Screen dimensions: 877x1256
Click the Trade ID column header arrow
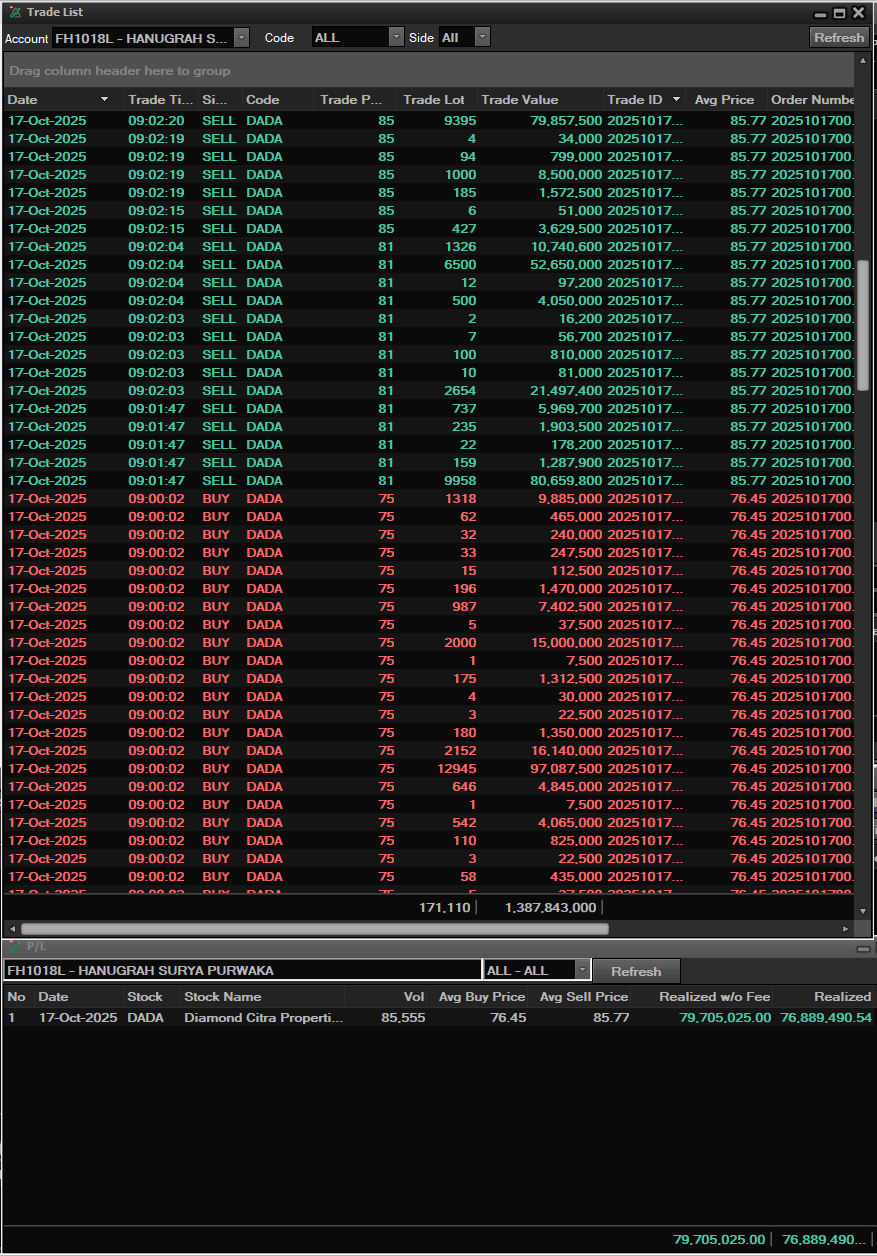[677, 100]
